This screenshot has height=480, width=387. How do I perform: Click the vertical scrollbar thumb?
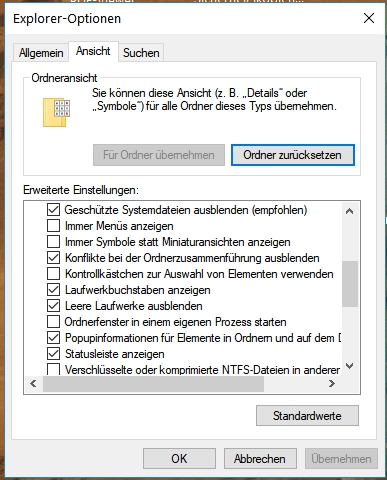point(350,284)
